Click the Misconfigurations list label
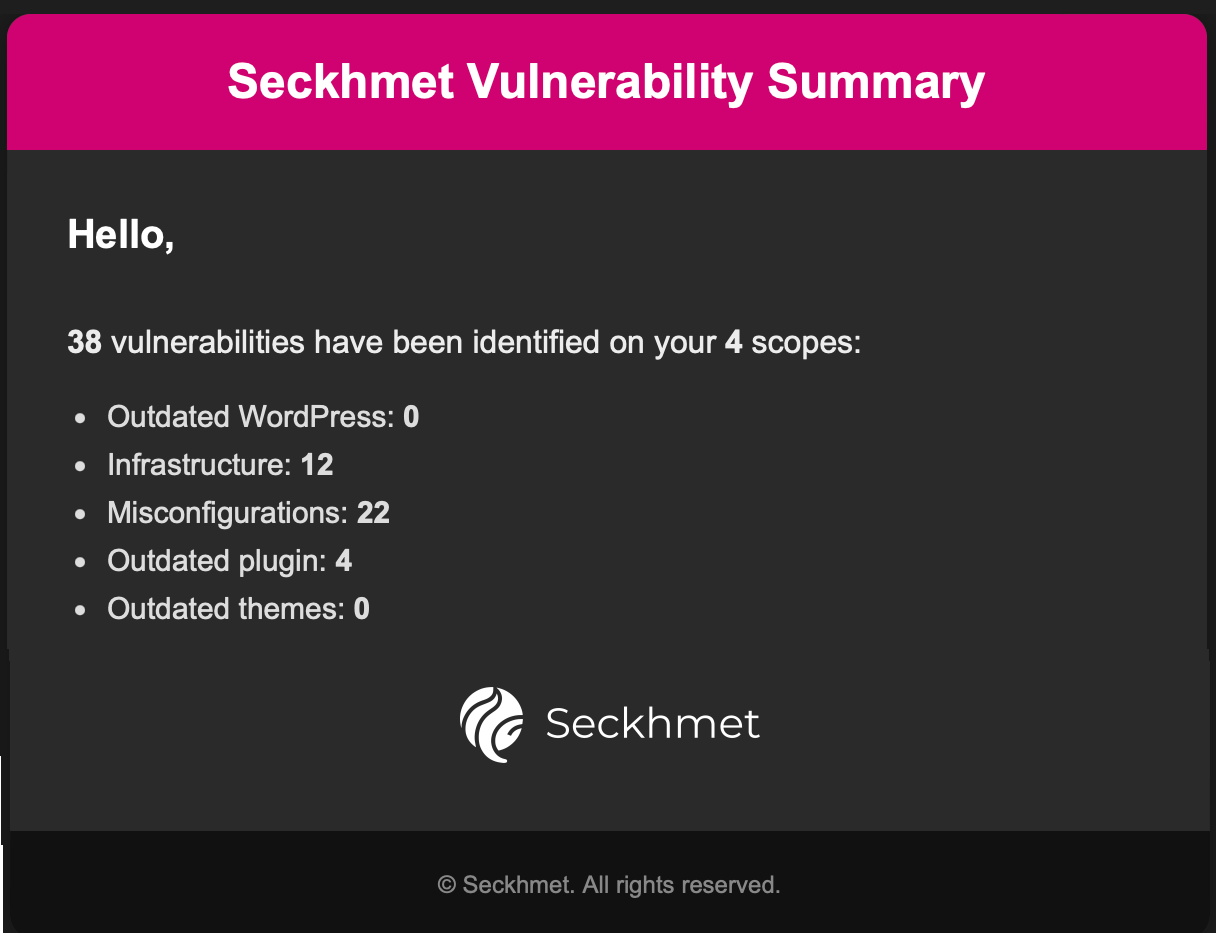The image size is (1216, 933). [228, 513]
